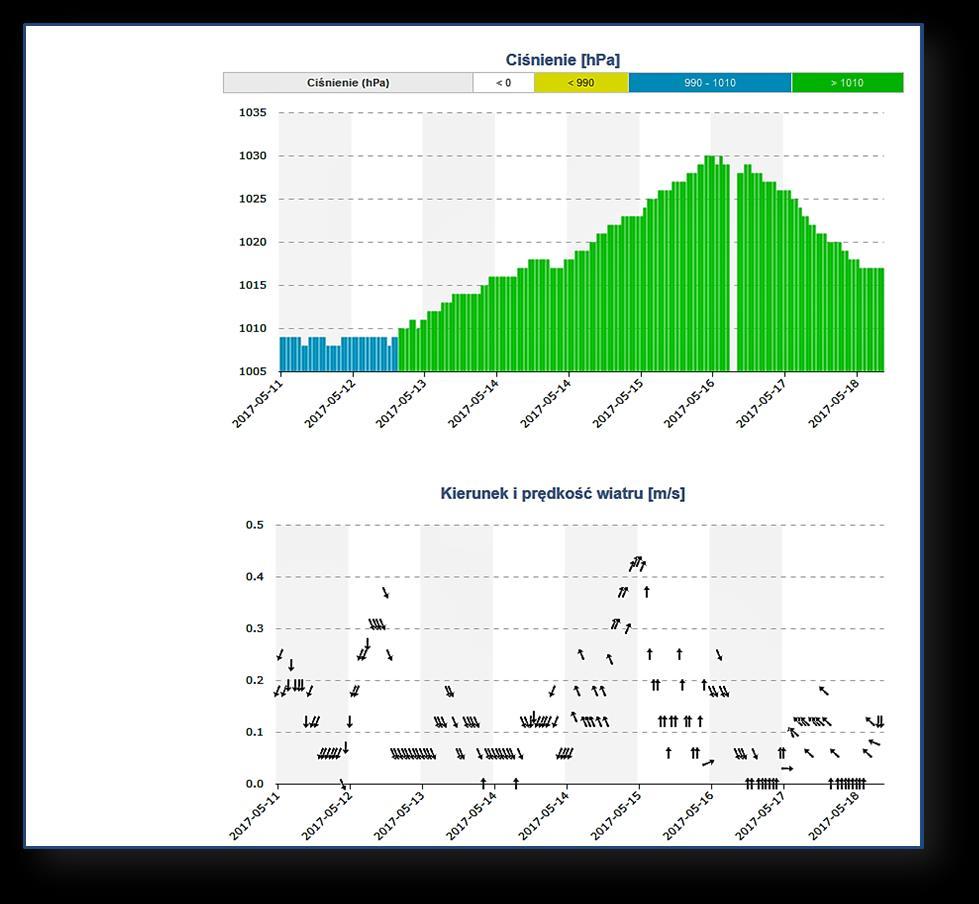Click the 2017-05-15 date on wind chart
Image resolution: width=979 pixels, height=904 pixels.
tap(616, 815)
